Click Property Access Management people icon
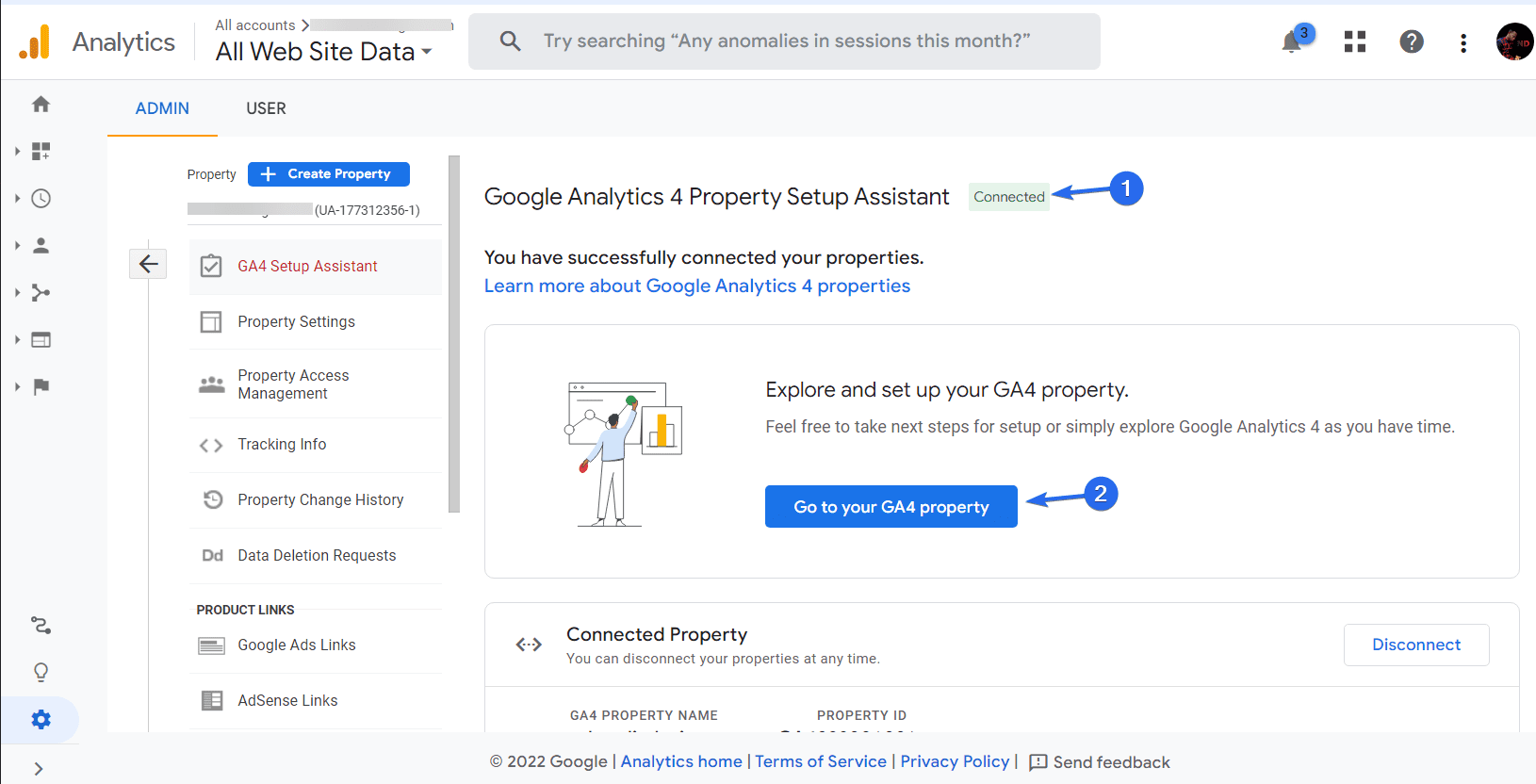This screenshot has width=1536, height=784. pos(211,384)
